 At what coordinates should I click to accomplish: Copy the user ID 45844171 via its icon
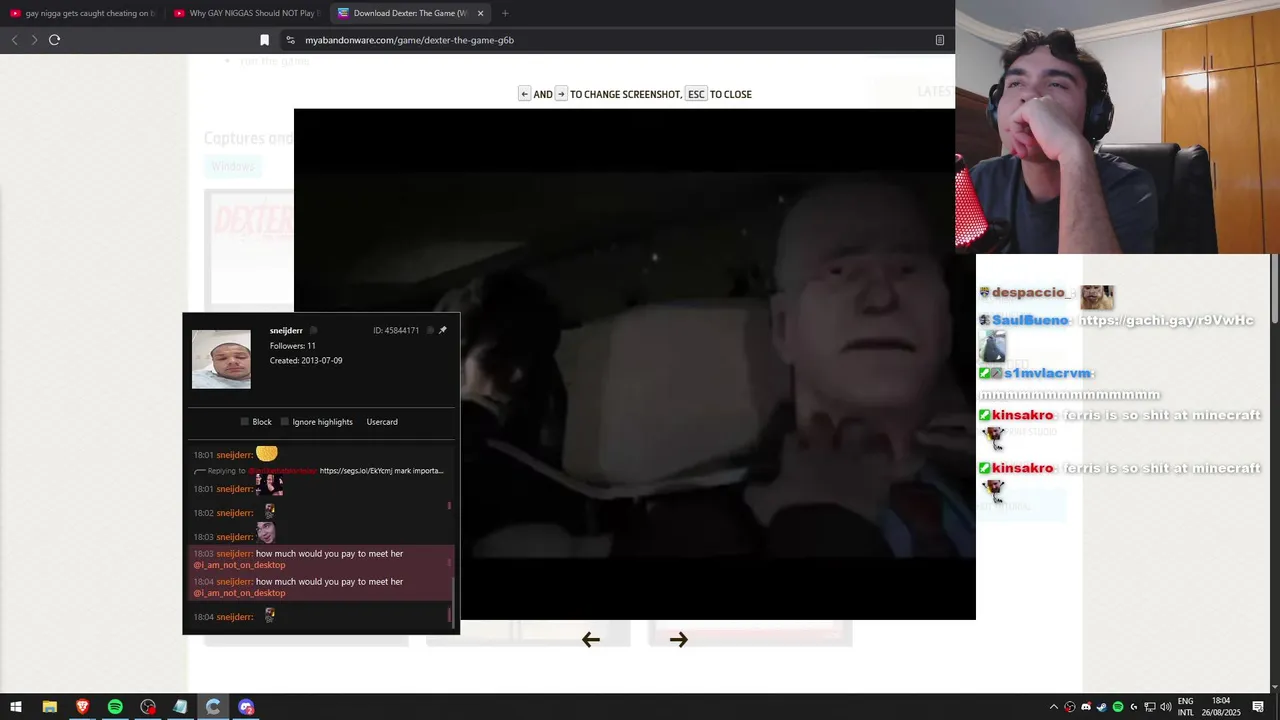[430, 330]
